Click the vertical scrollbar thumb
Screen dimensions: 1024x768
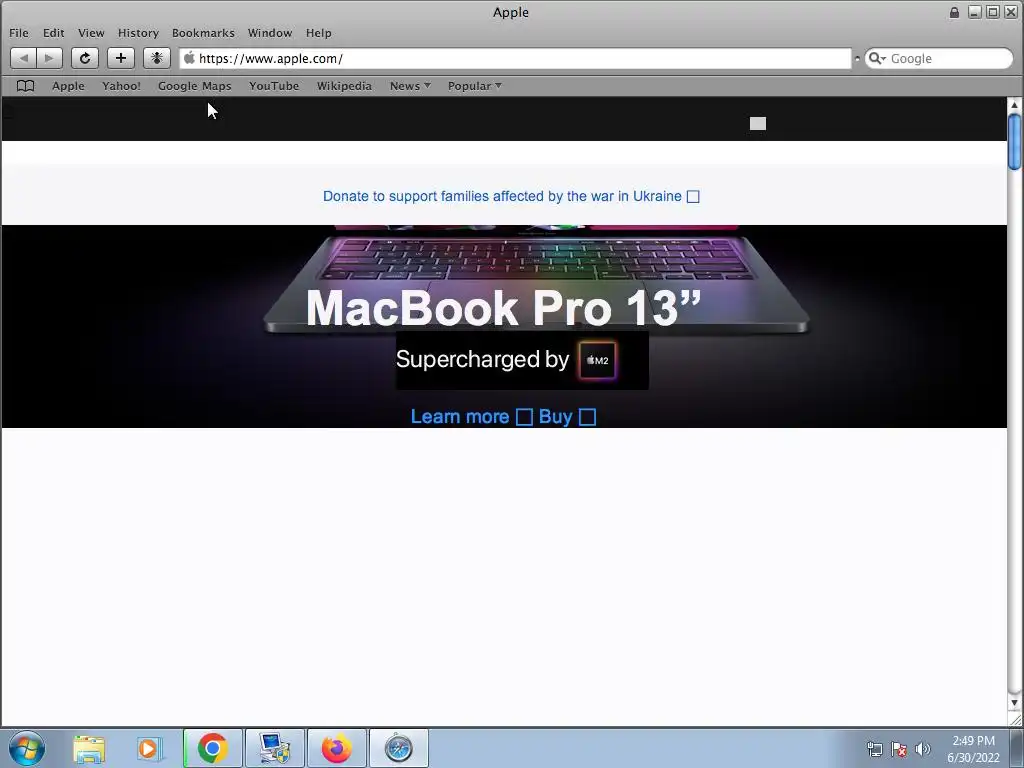tap(1014, 142)
